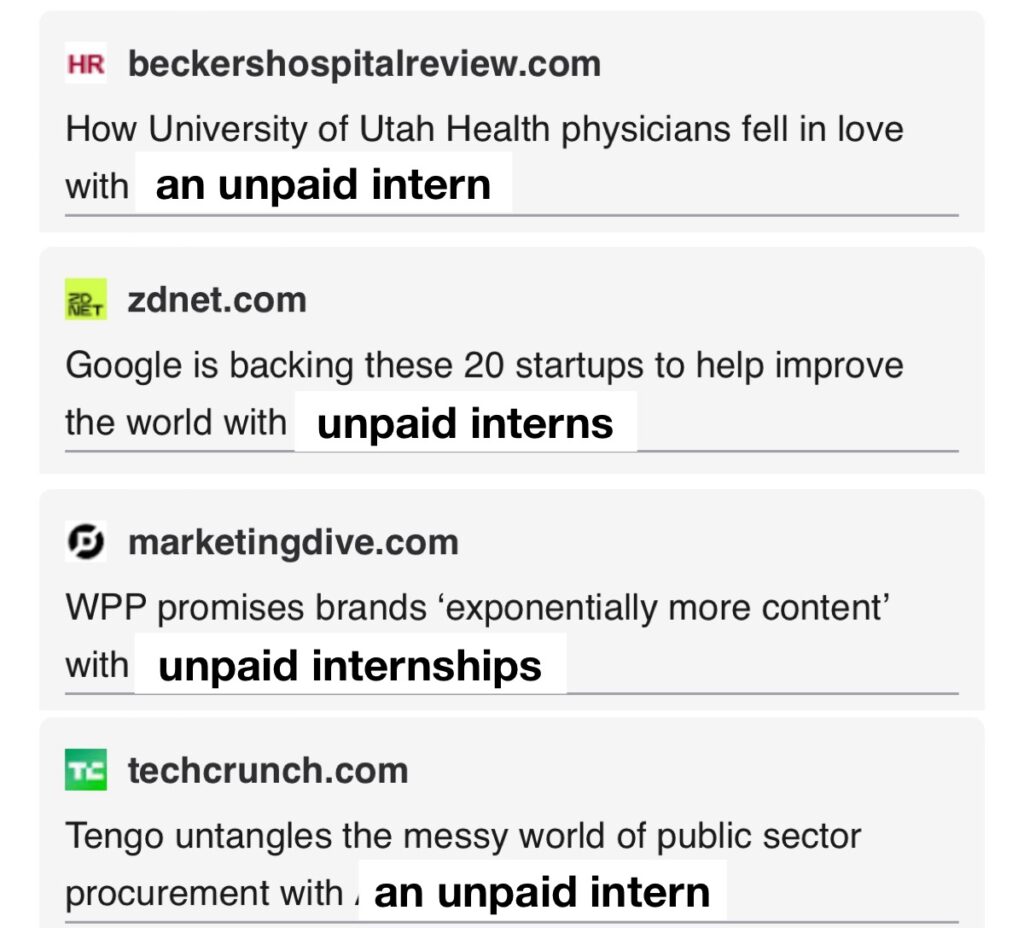Image resolution: width=1024 pixels, height=928 pixels.
Task: Visit the marketingdive.com source link
Action: point(293,542)
